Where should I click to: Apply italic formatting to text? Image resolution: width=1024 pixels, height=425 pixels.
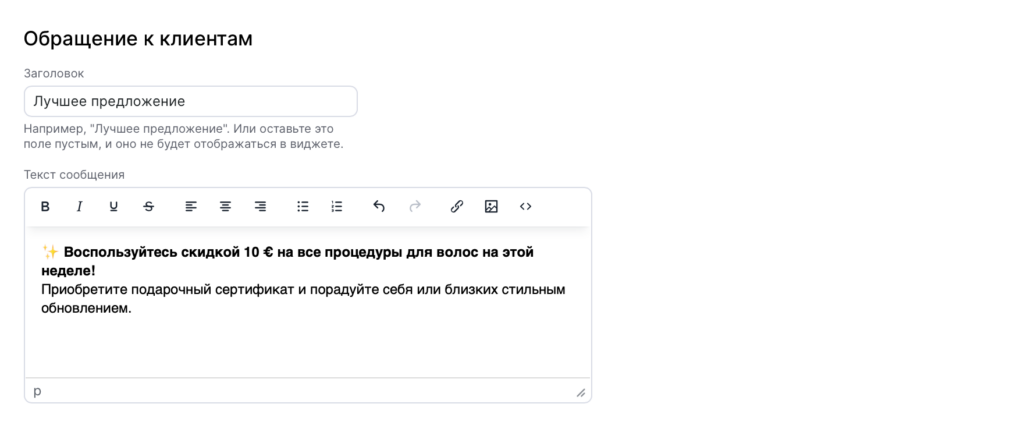click(x=79, y=207)
